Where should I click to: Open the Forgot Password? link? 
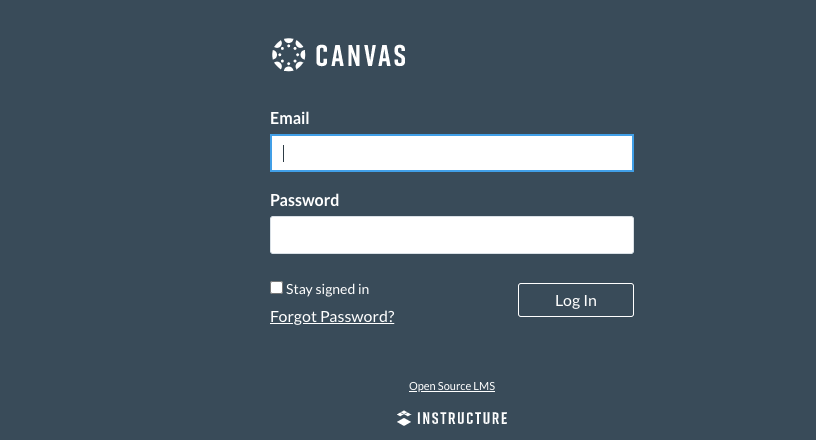pos(332,316)
